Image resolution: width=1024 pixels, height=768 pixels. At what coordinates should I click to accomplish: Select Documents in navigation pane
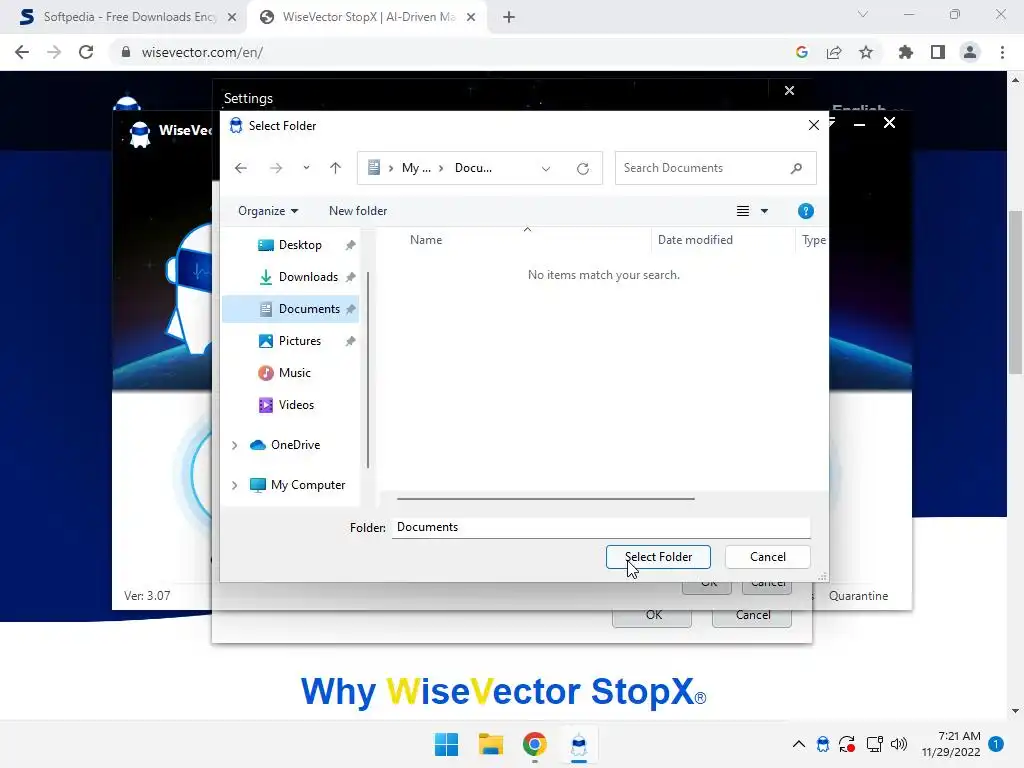click(x=291, y=309)
